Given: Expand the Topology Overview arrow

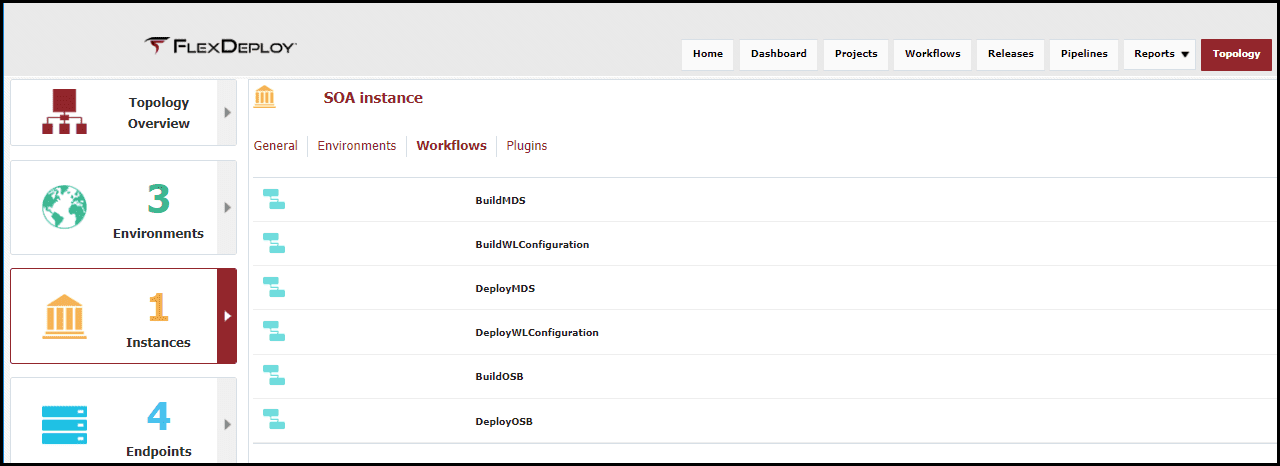Looking at the screenshot, I should (227, 112).
